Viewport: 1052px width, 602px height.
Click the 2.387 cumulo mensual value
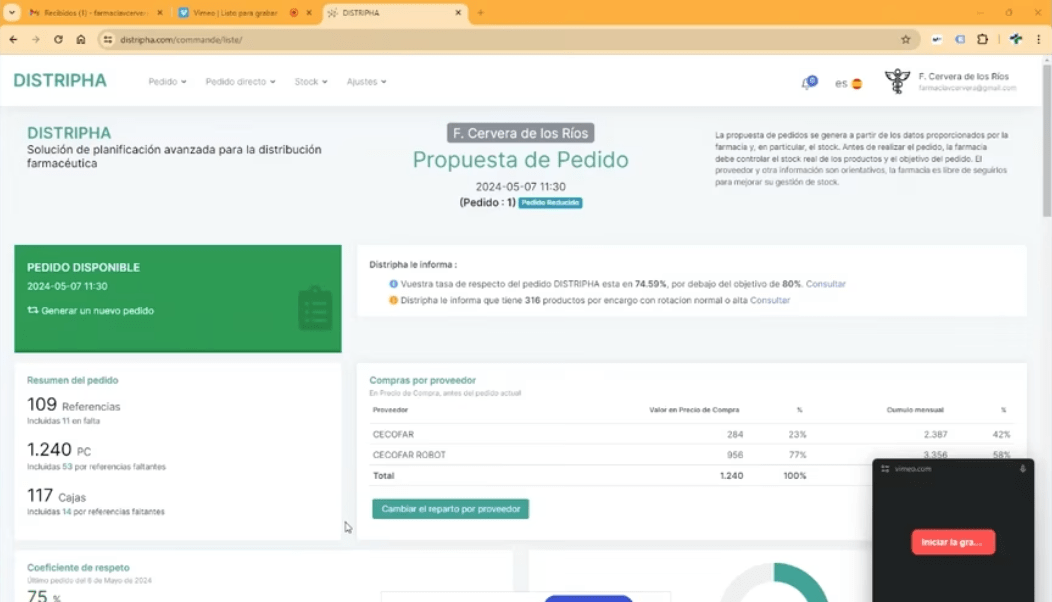click(x=935, y=434)
